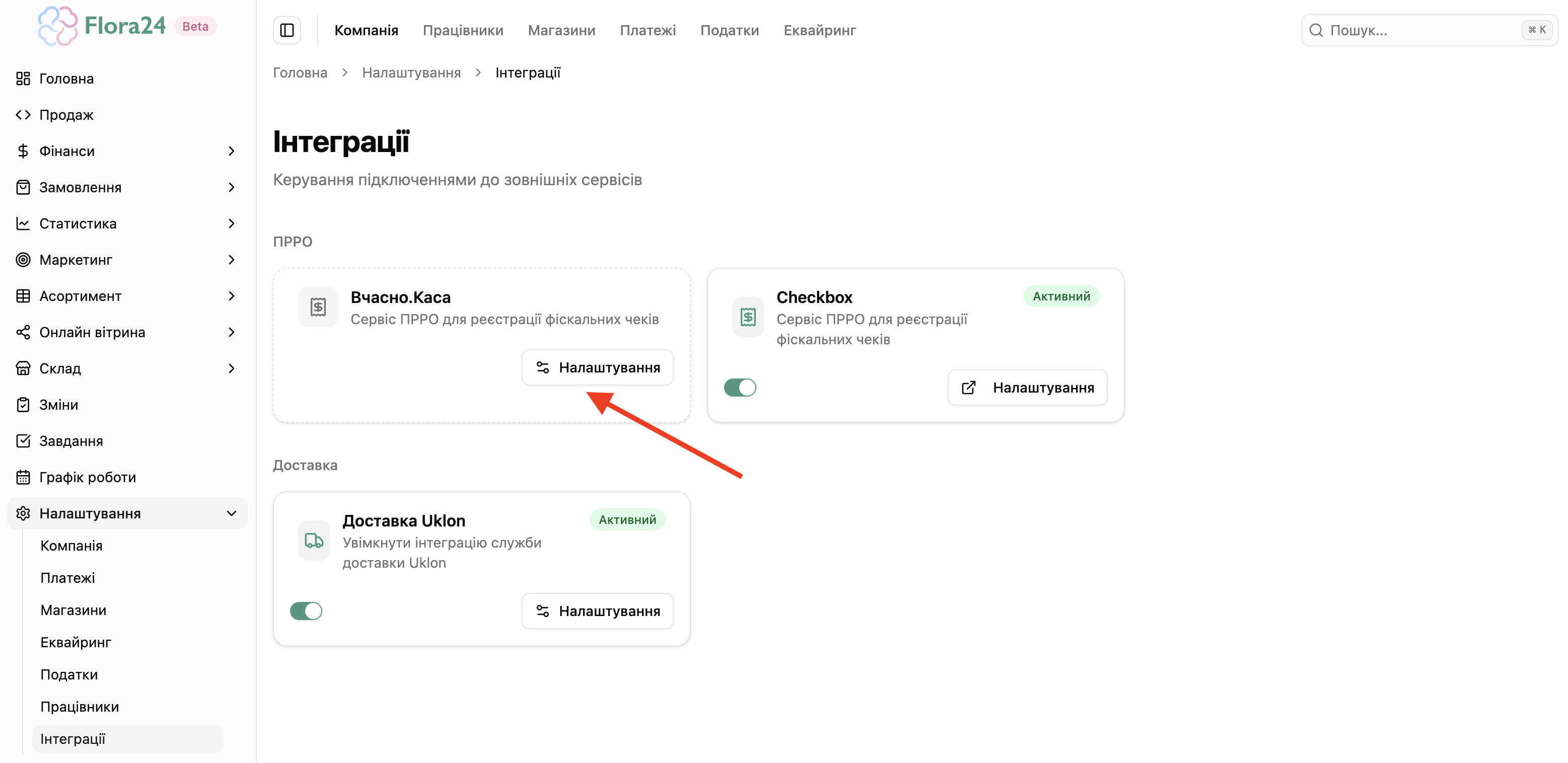Click the Вчасно.Каса receipt icon
1568x763 pixels.
click(x=318, y=308)
